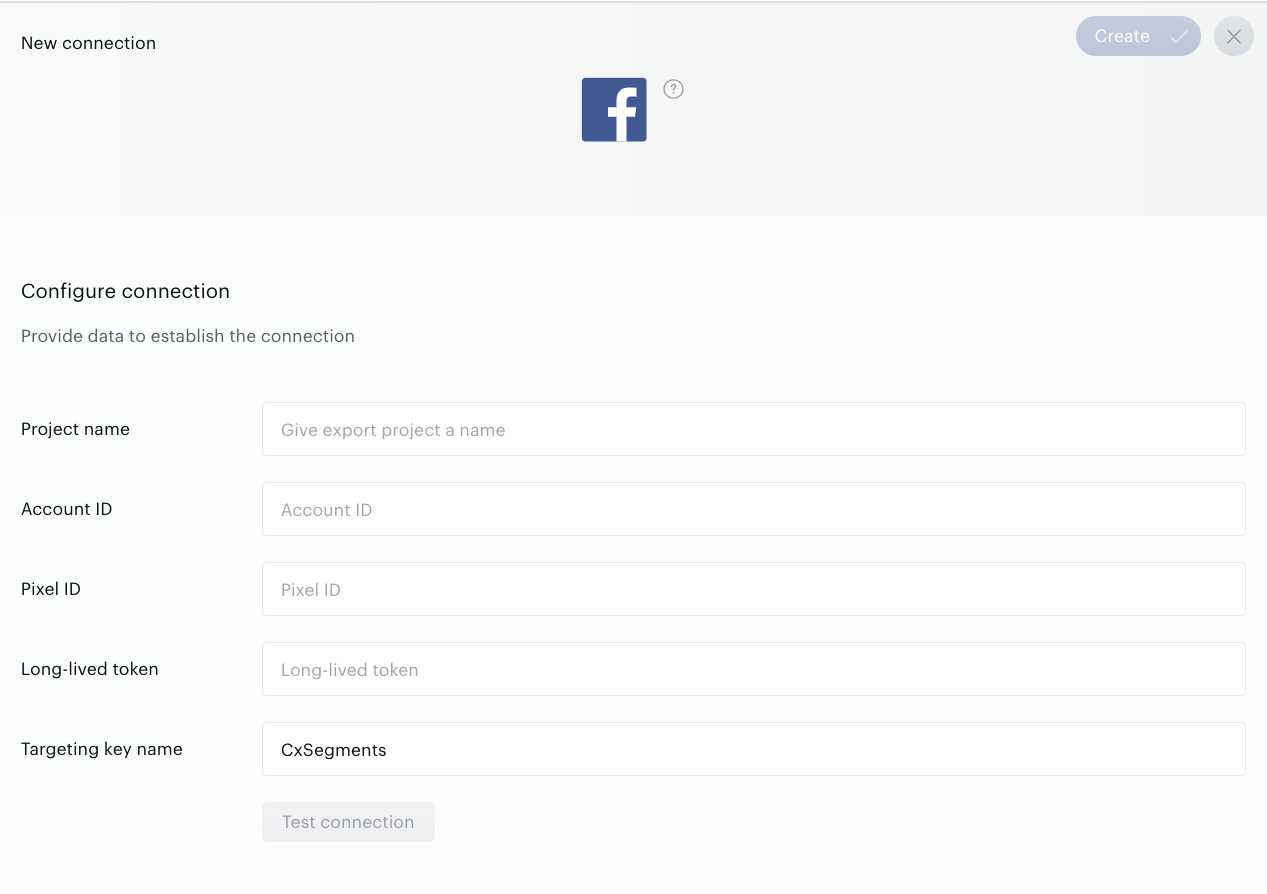Click the Test connection button
Image resolution: width=1267 pixels, height=894 pixels.
click(x=348, y=822)
